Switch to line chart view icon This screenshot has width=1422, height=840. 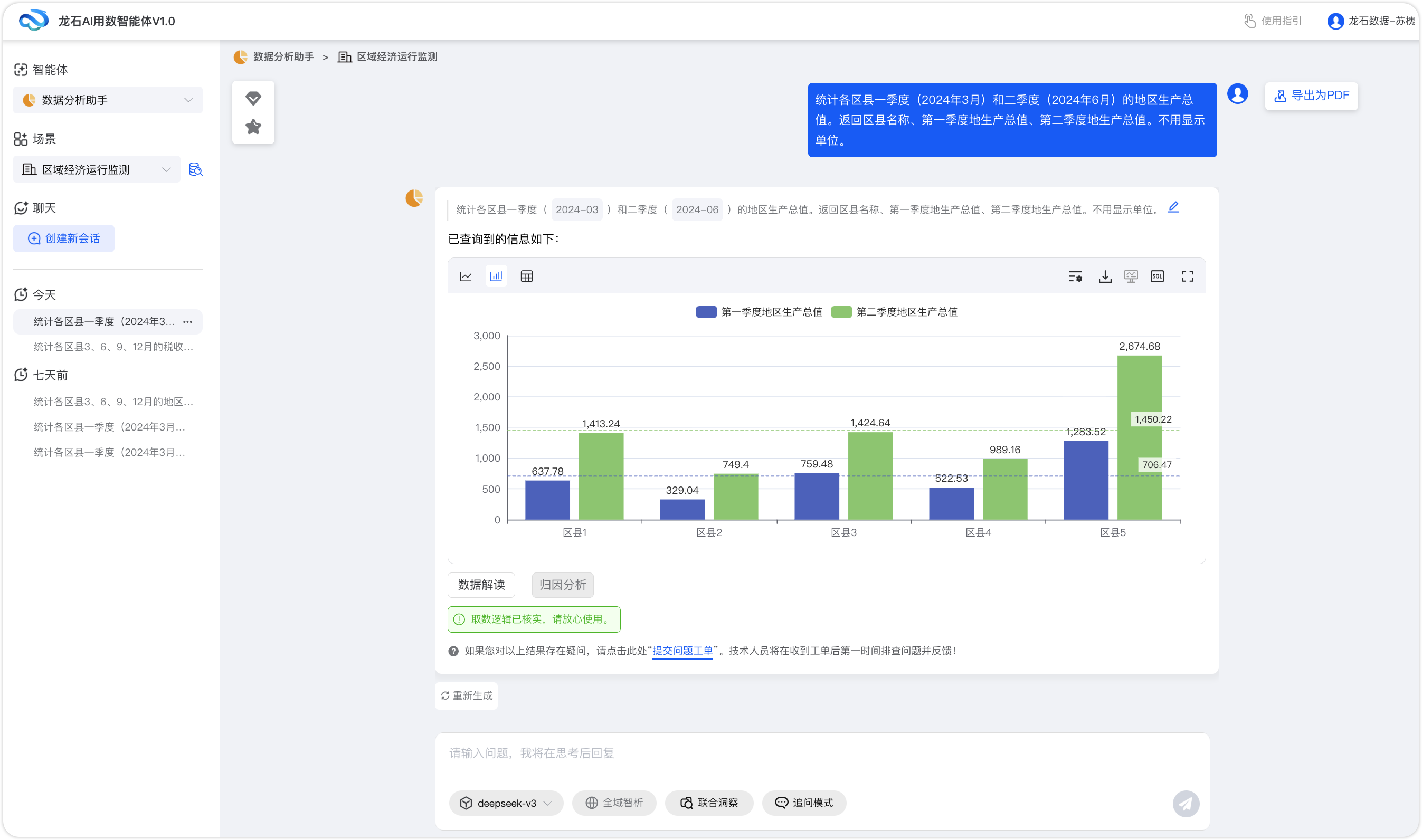[466, 276]
